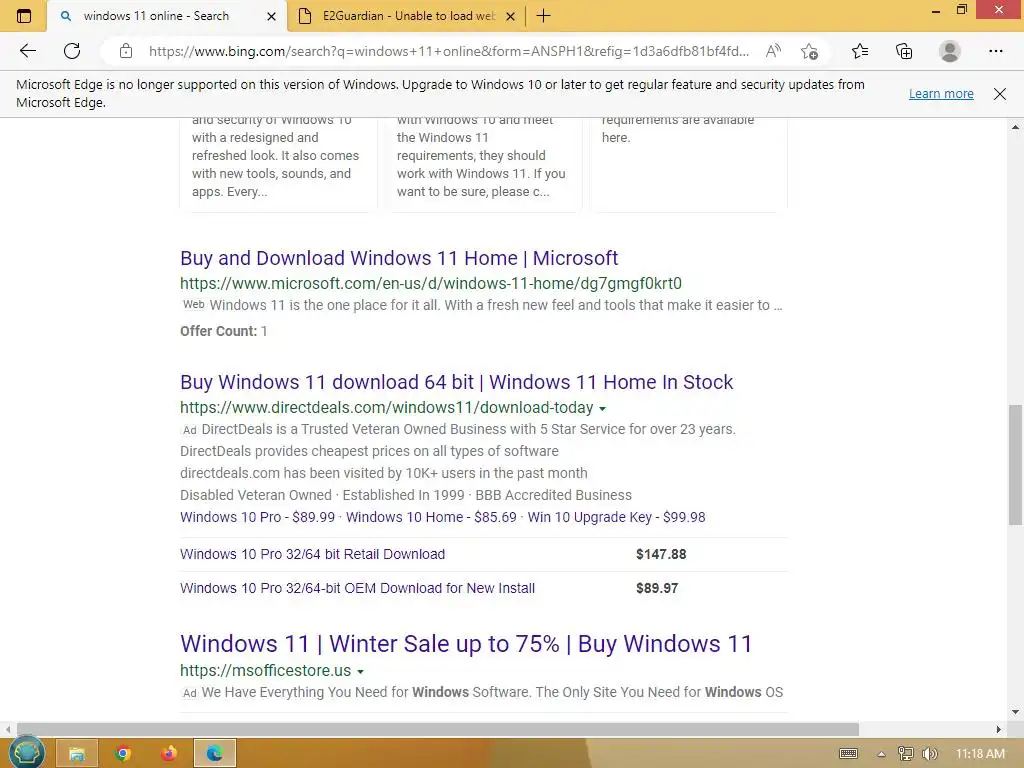Screen dimensions: 1024x768
Task: Launch Firefox from the taskbar
Action: tap(168, 754)
